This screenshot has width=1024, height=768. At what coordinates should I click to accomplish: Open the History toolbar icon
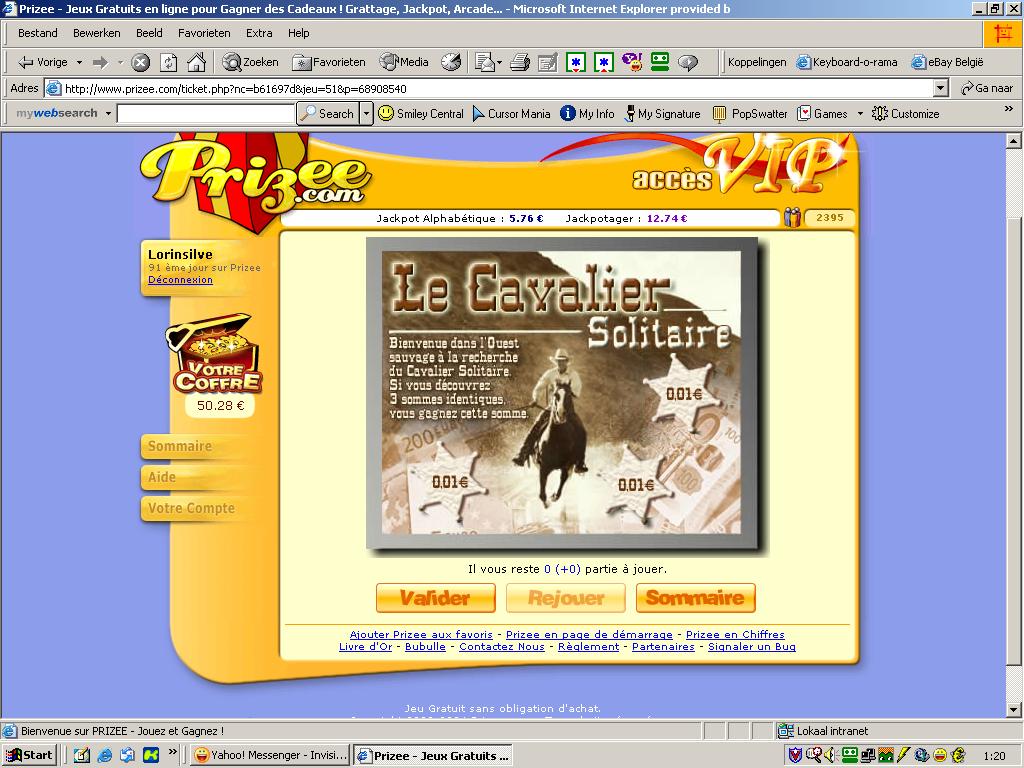click(x=451, y=63)
